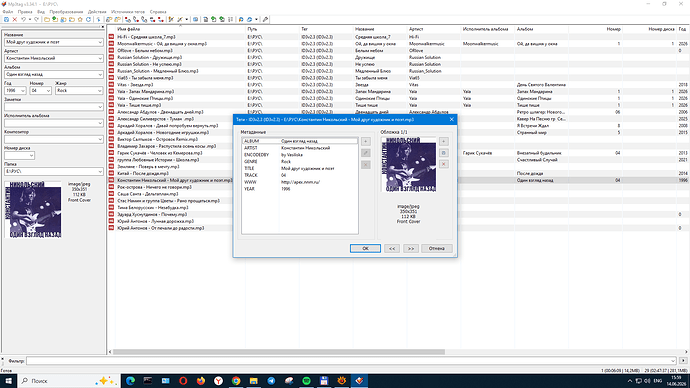Click the add field plus button beside Метаданные list
Image resolution: width=690 pixels, height=388 pixels.
pyautogui.click(x=366, y=141)
